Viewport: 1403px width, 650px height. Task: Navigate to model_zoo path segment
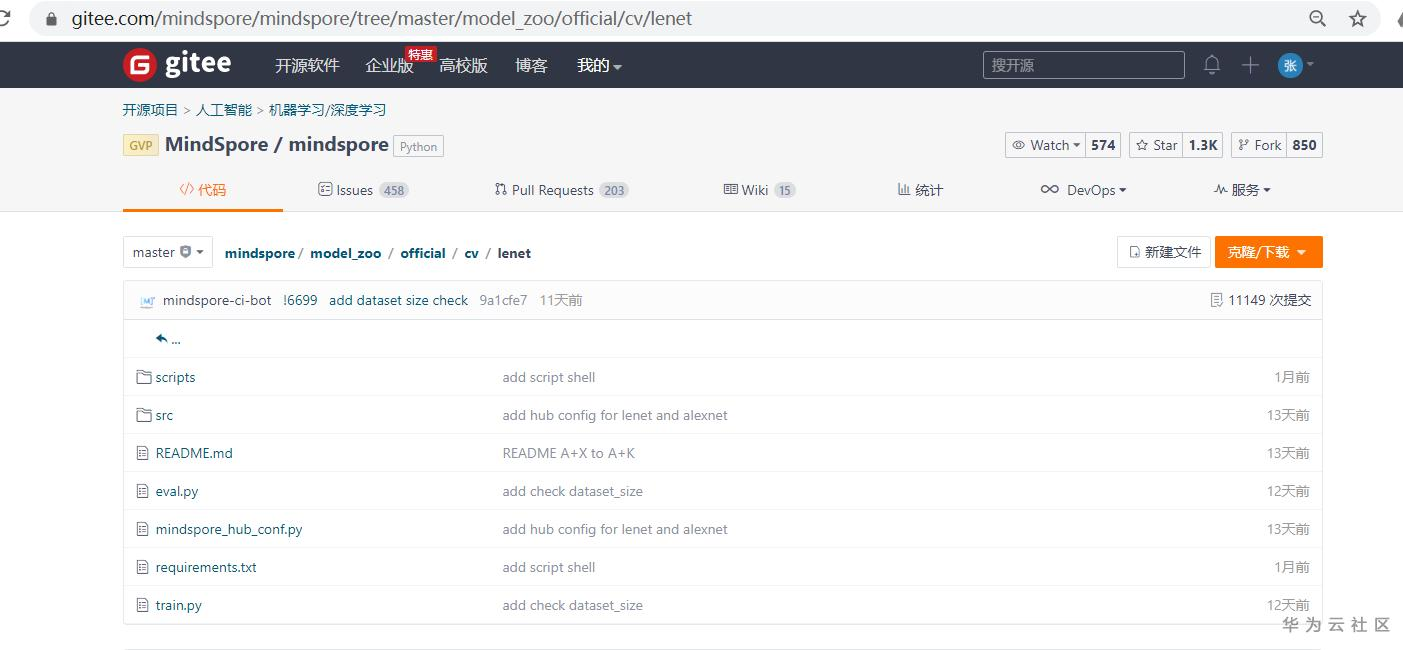click(x=346, y=253)
